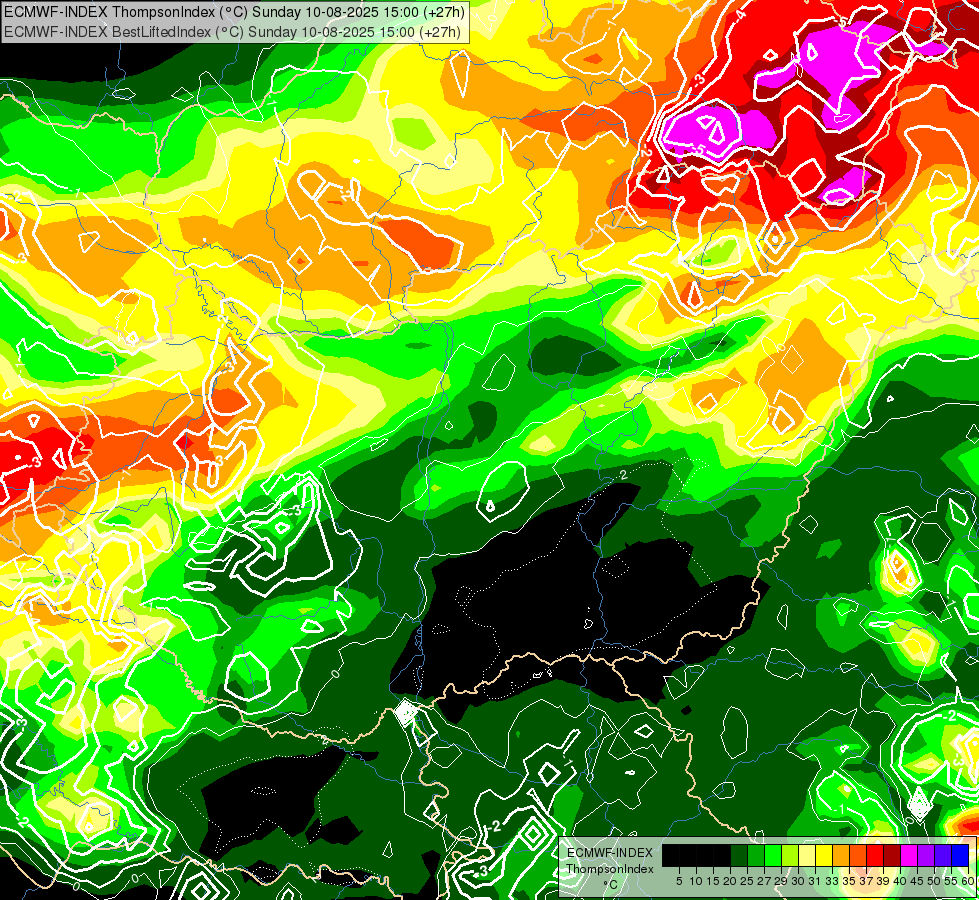Viewport: 979px width, 900px height.
Task: Click the legend scale value 25
Action: coord(747,881)
